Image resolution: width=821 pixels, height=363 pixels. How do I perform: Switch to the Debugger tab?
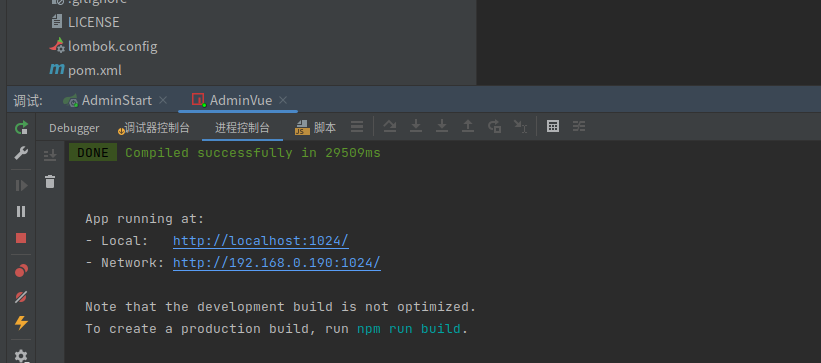pyautogui.click(x=74, y=128)
